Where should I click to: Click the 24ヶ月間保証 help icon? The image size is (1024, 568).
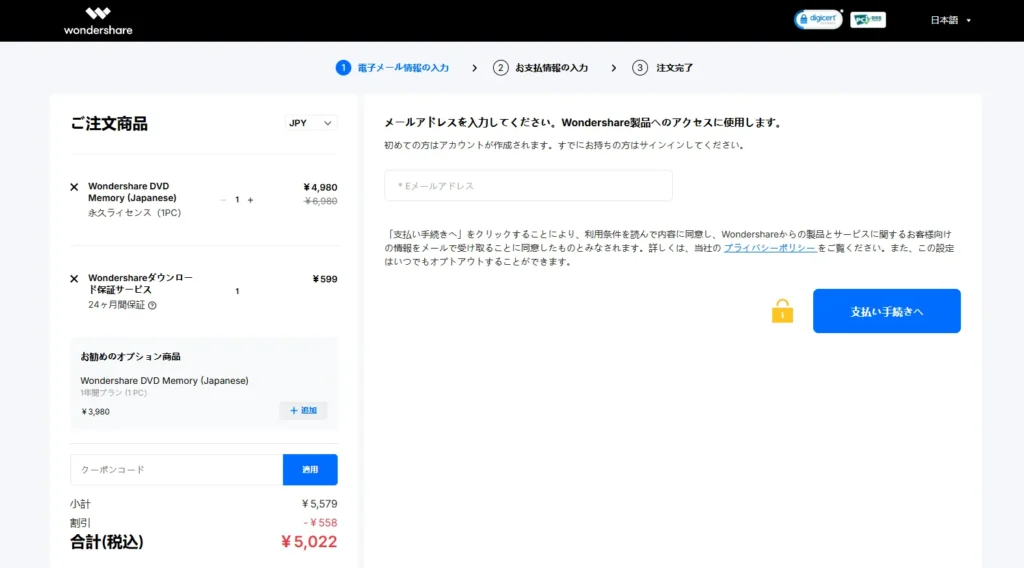[152, 305]
